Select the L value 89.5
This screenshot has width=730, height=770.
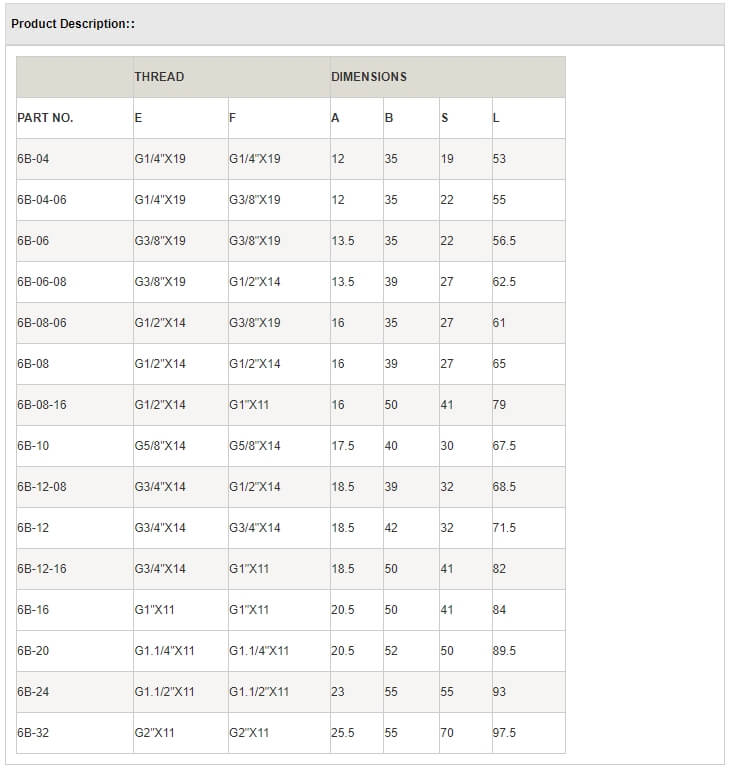pyautogui.click(x=504, y=651)
